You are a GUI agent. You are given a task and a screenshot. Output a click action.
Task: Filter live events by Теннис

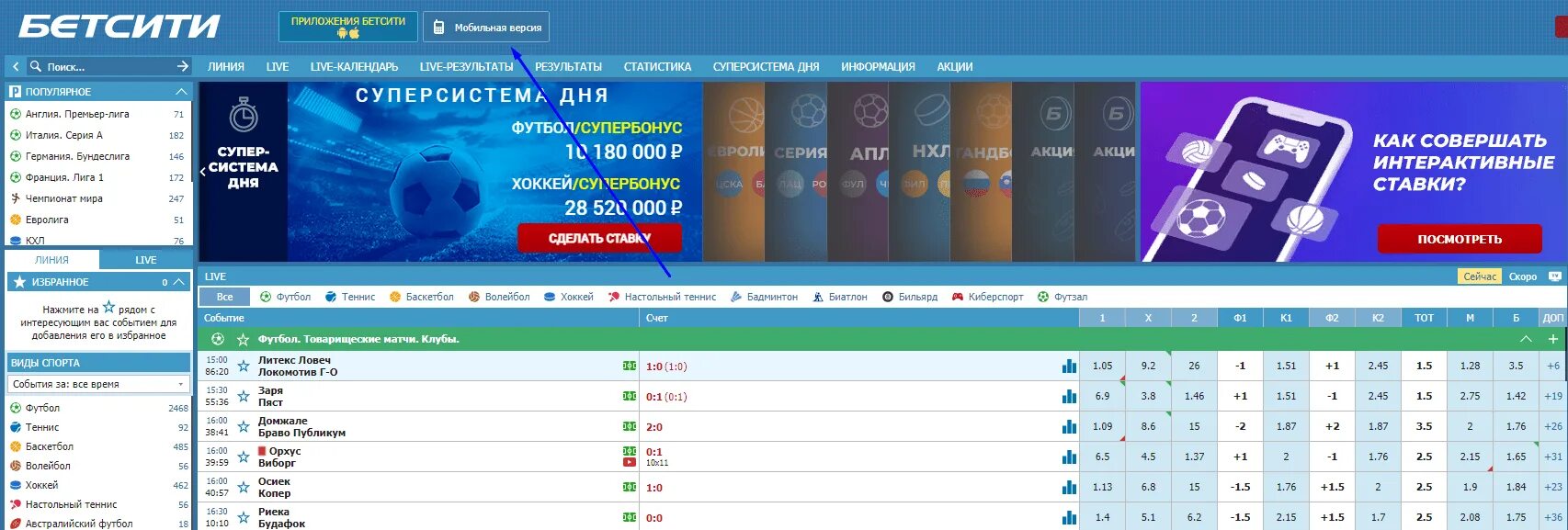point(350,297)
